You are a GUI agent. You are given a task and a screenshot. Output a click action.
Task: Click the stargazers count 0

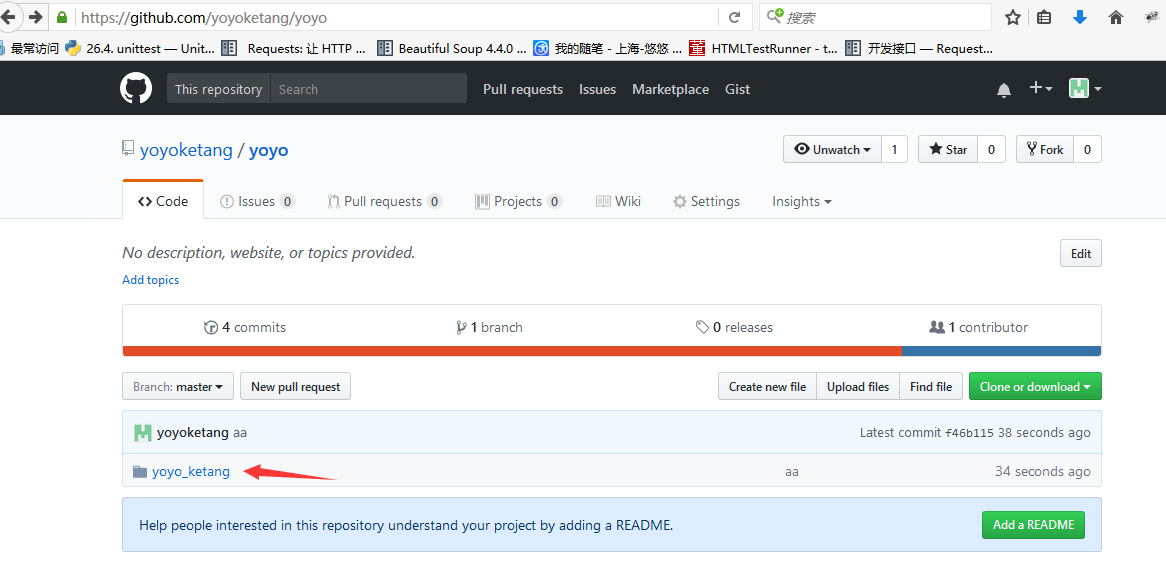tap(991, 150)
